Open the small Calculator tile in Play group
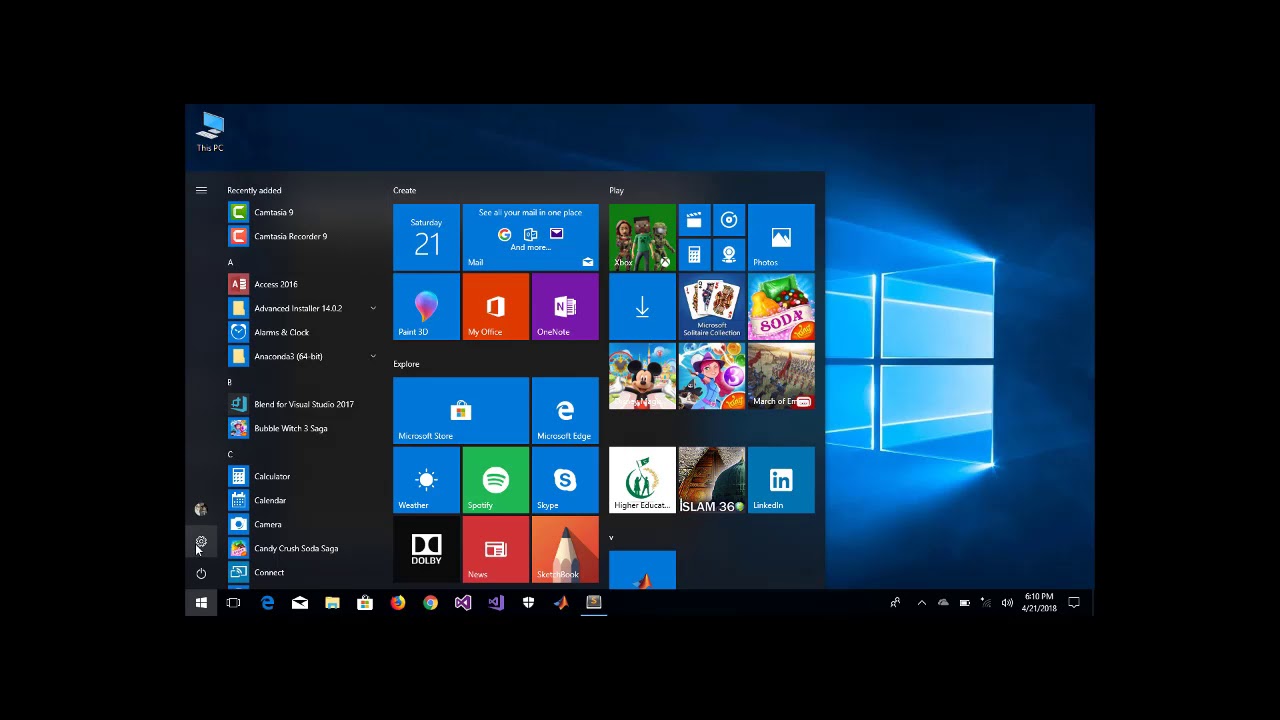The width and height of the screenshot is (1280, 720). pos(694,255)
